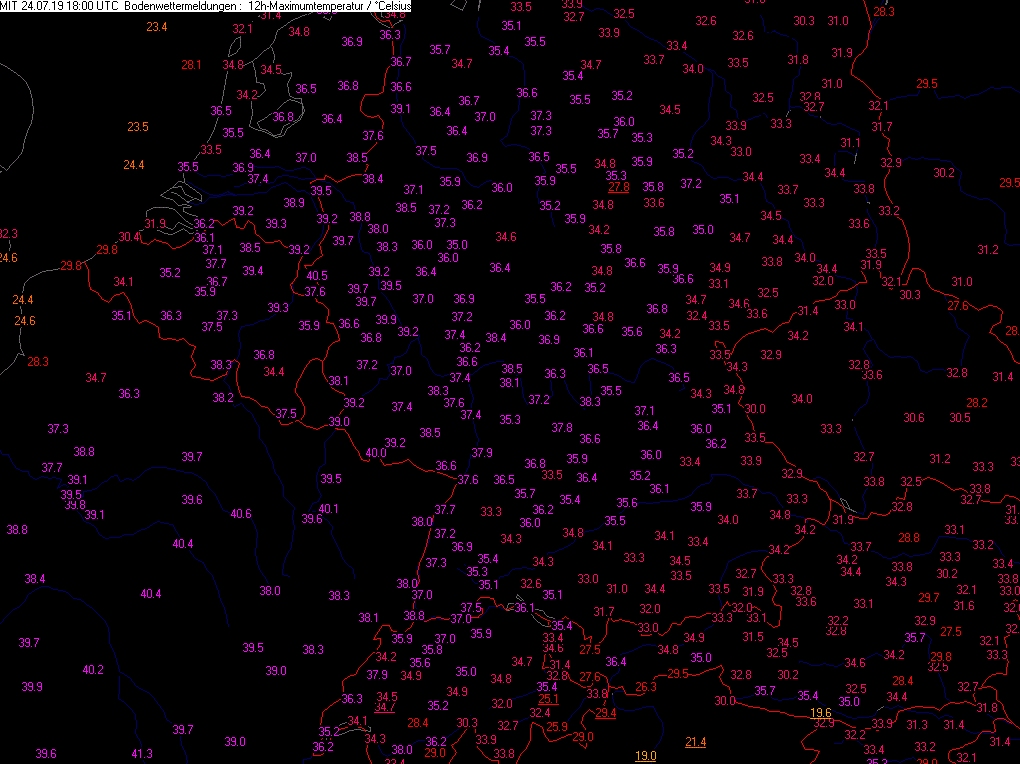Click the underlined 25.1 temperature value
The image size is (1020, 764).
tap(548, 698)
